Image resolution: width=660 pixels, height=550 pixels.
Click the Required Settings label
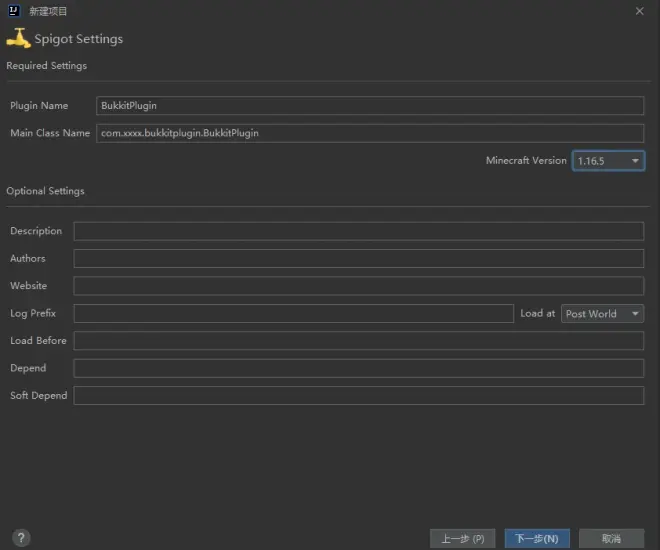47,66
